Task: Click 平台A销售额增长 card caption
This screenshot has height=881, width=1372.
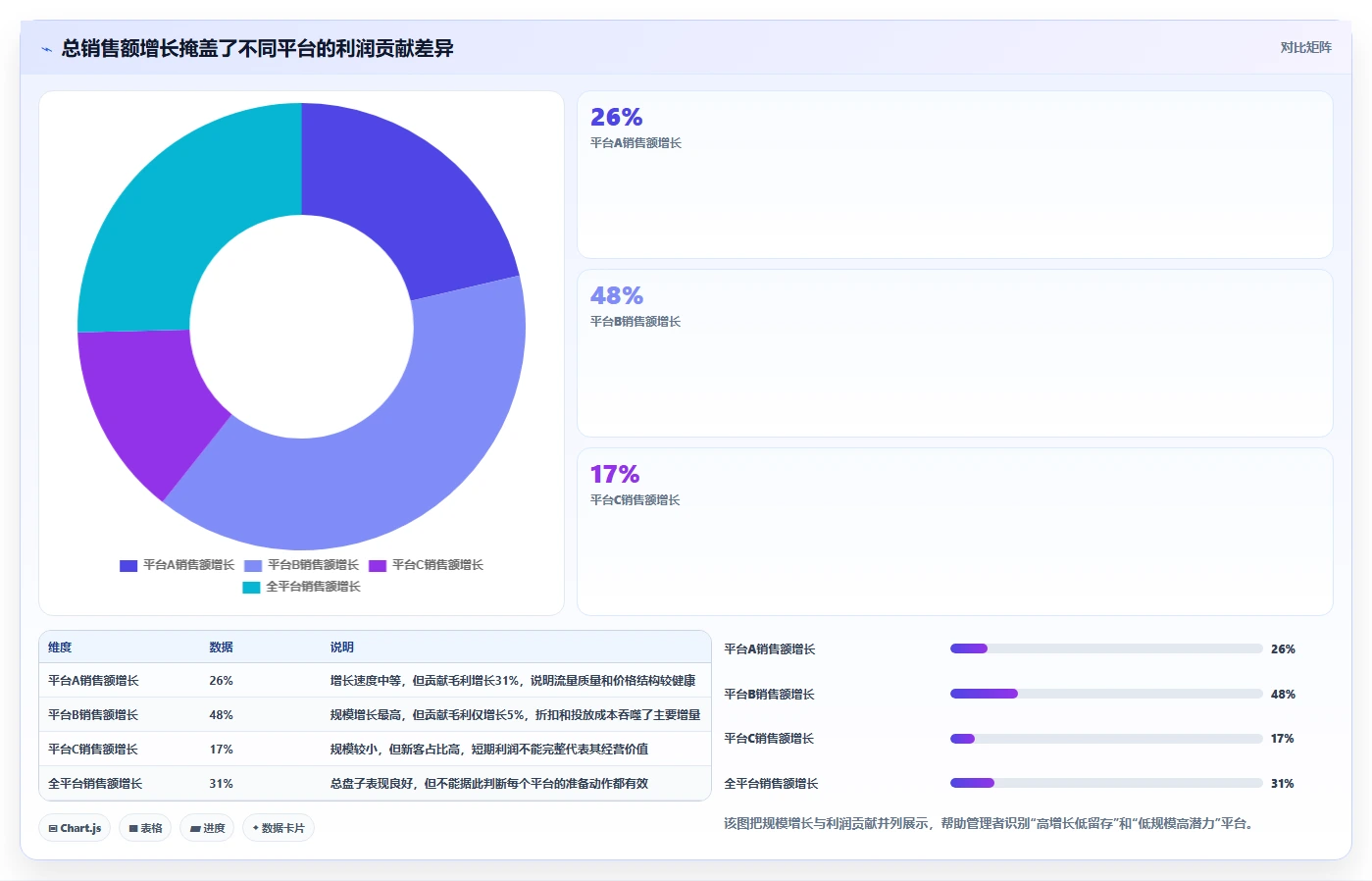Action: coord(635,143)
